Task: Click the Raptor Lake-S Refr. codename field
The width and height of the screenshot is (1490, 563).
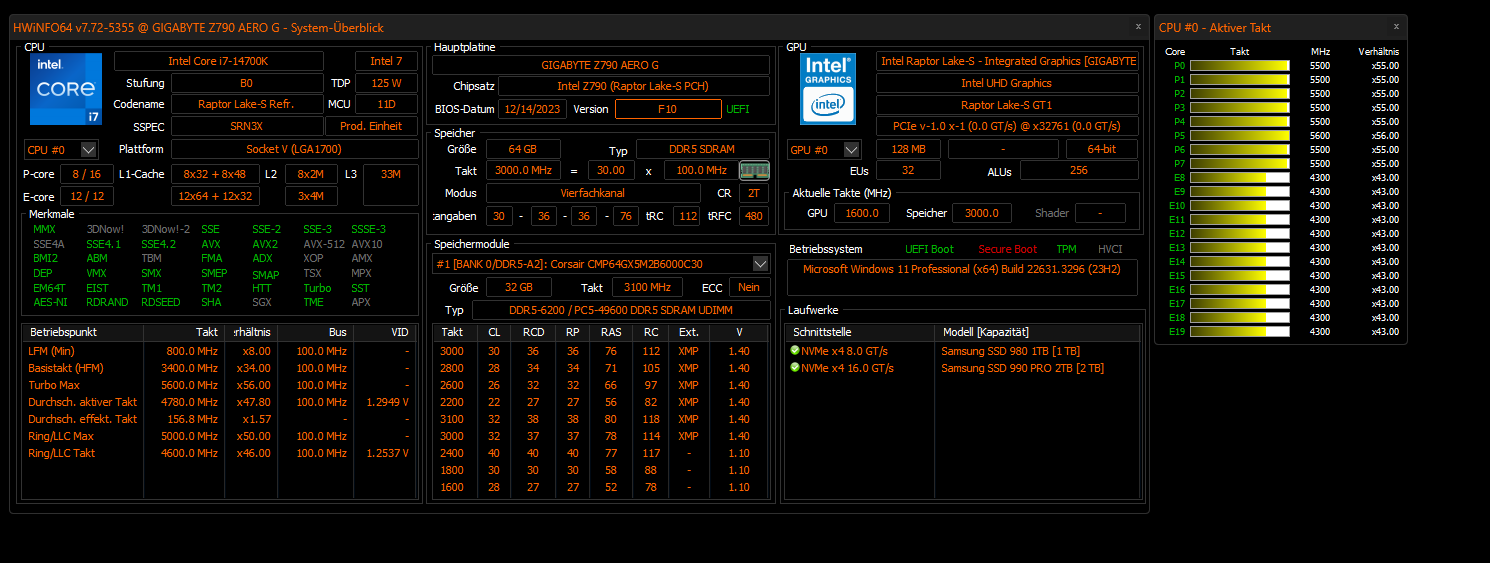Action: pyautogui.click(x=246, y=104)
